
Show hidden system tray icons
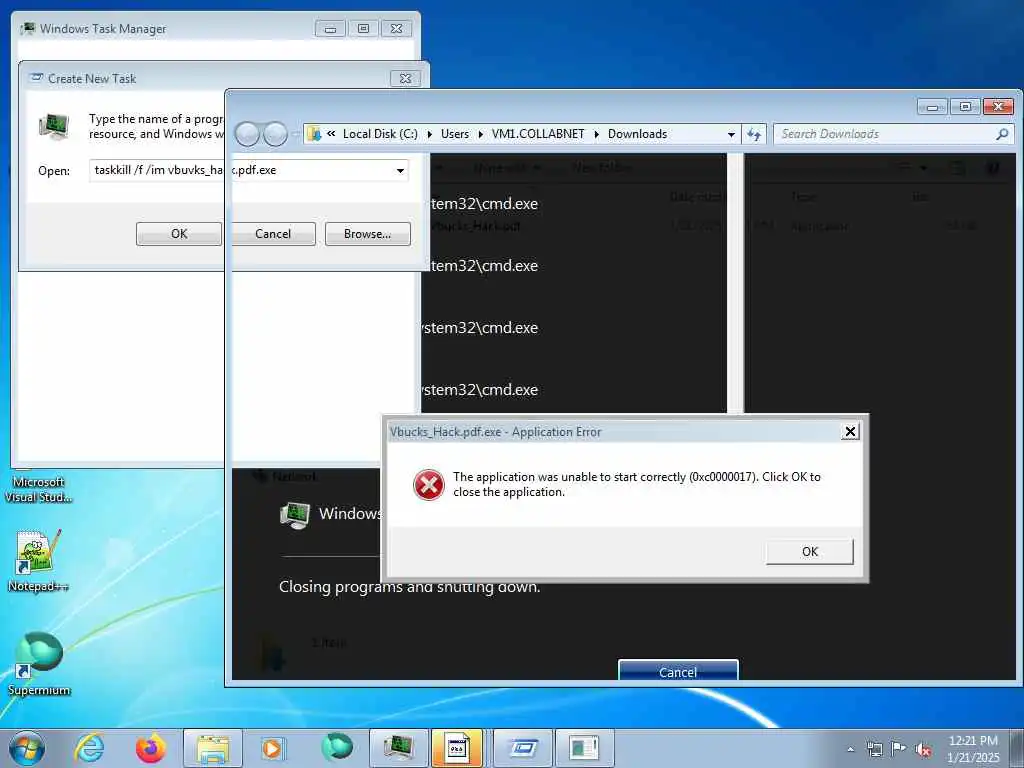click(x=850, y=750)
